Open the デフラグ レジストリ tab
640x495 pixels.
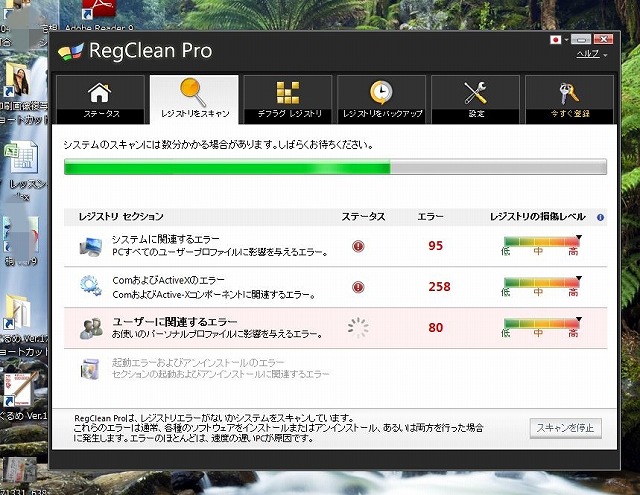(288, 99)
